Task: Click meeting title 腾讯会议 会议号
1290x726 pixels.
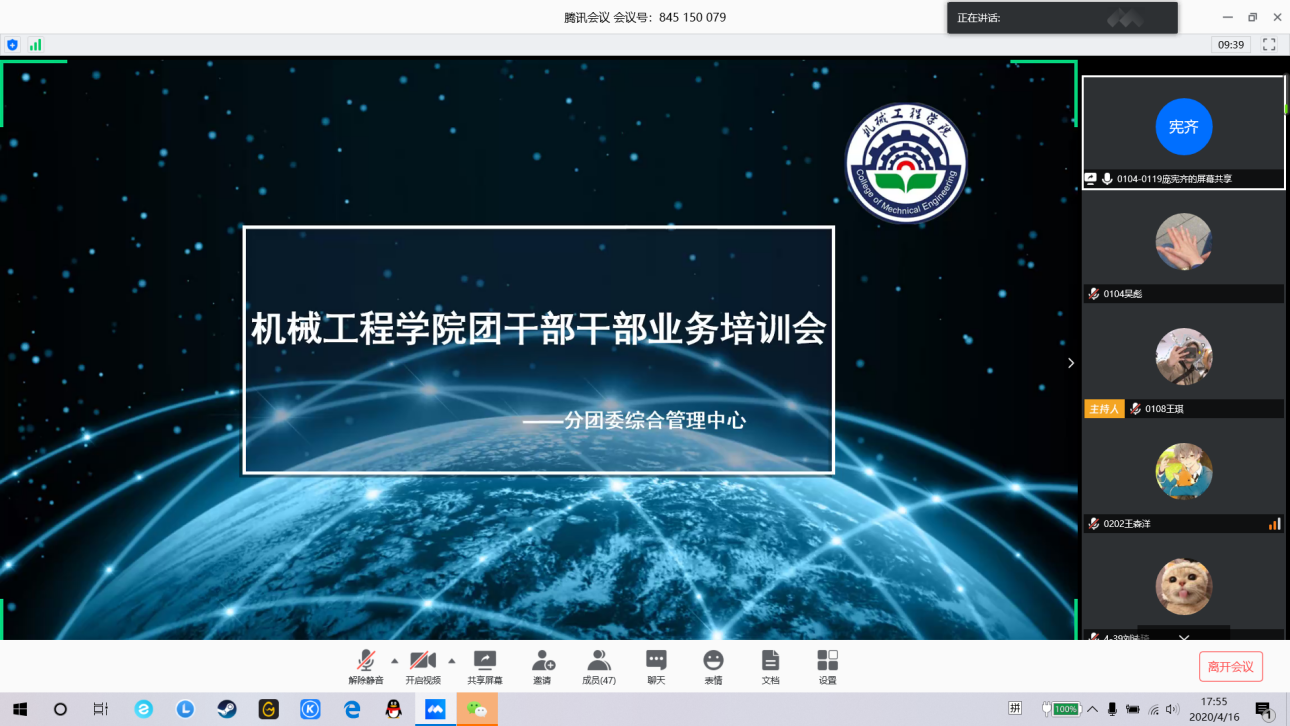Action: click(x=645, y=17)
